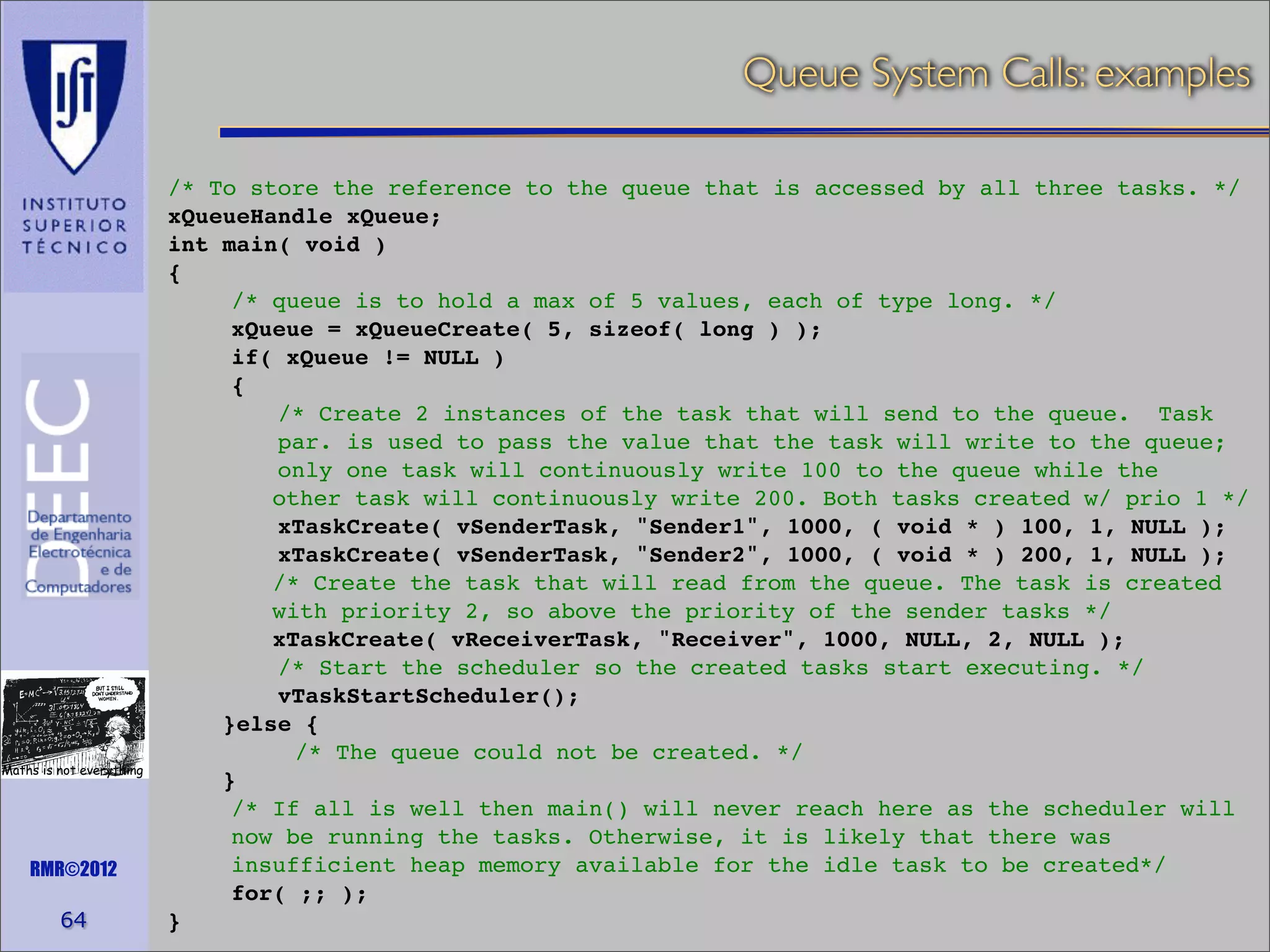Click comment 'To store the reference to the queue'
The height and width of the screenshot is (952, 1270).
704,188
